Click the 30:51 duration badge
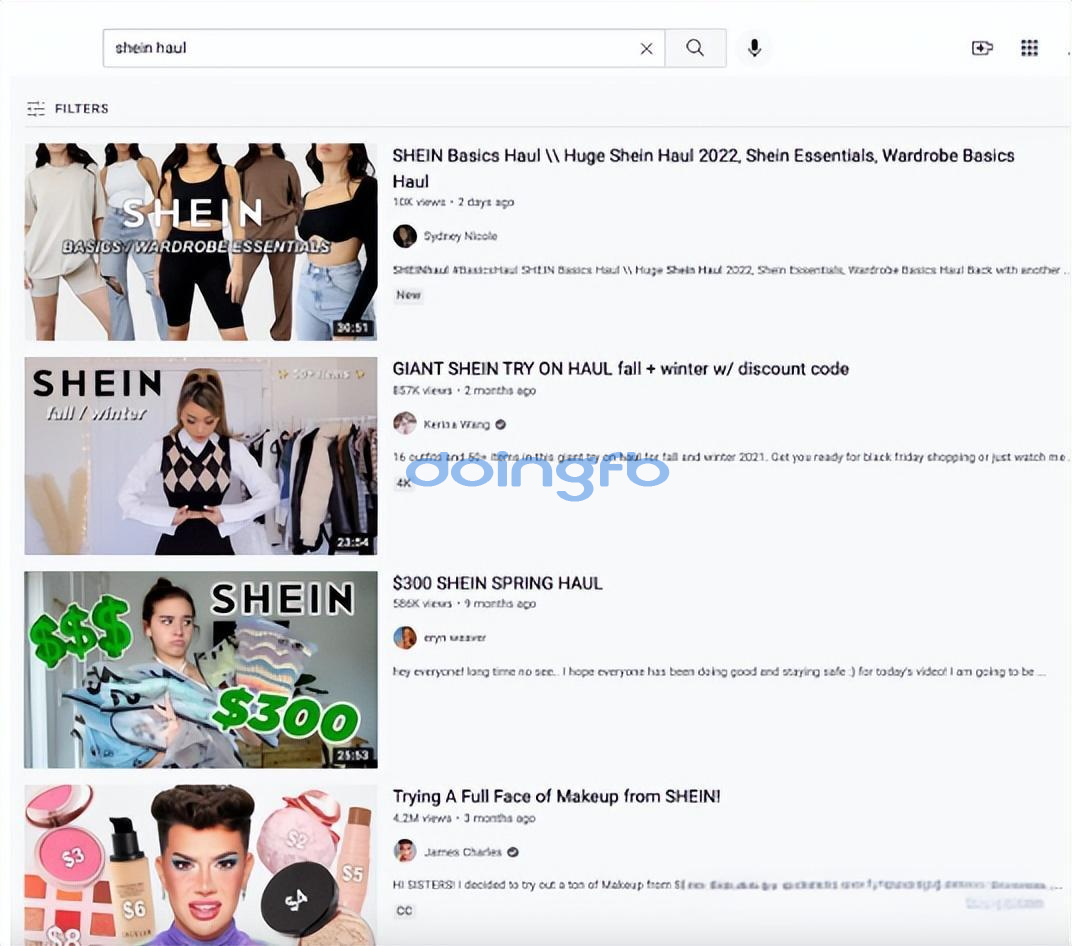This screenshot has height=946, width=1072. 352,328
